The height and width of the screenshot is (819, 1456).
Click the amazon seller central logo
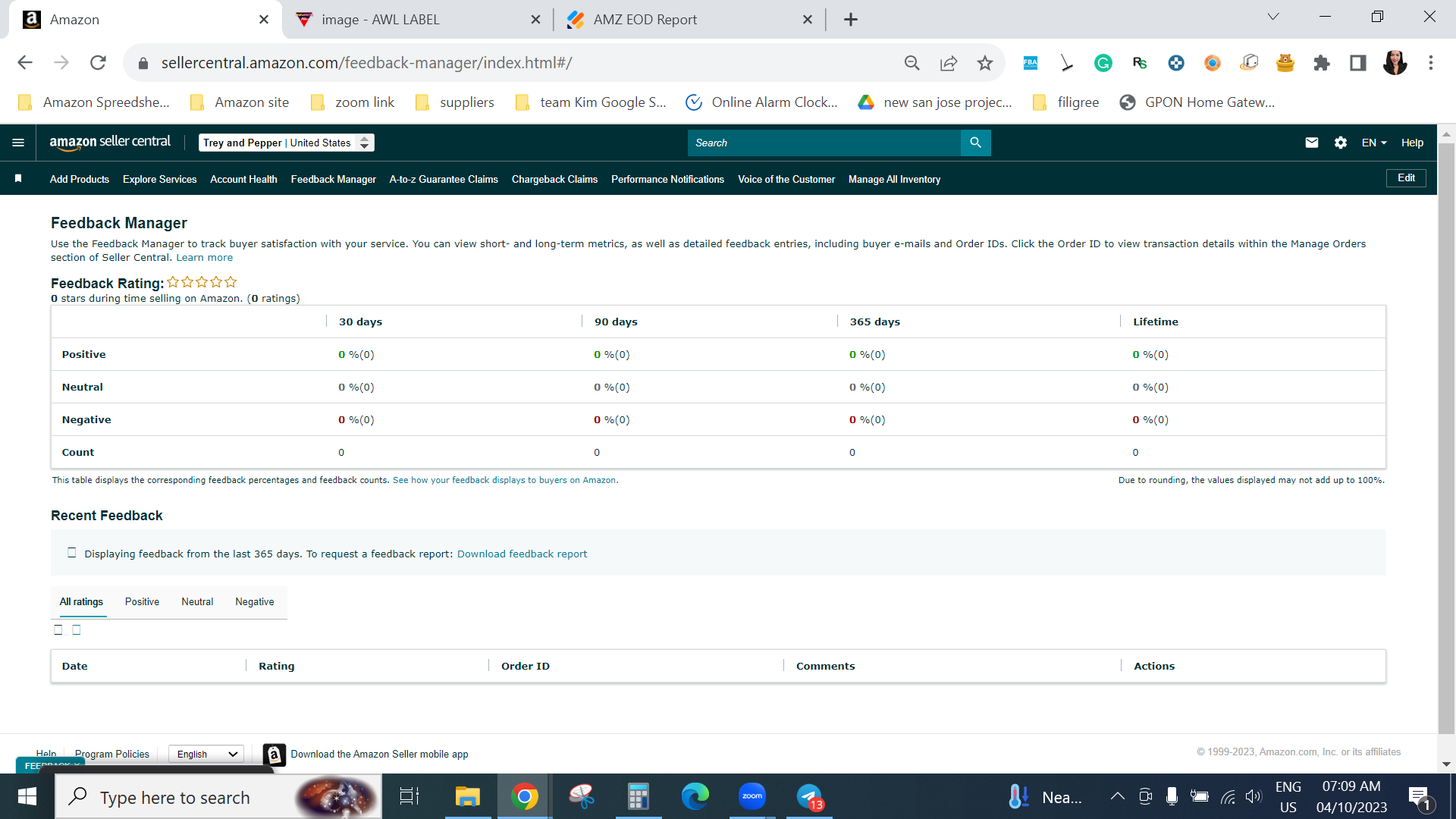pos(110,142)
